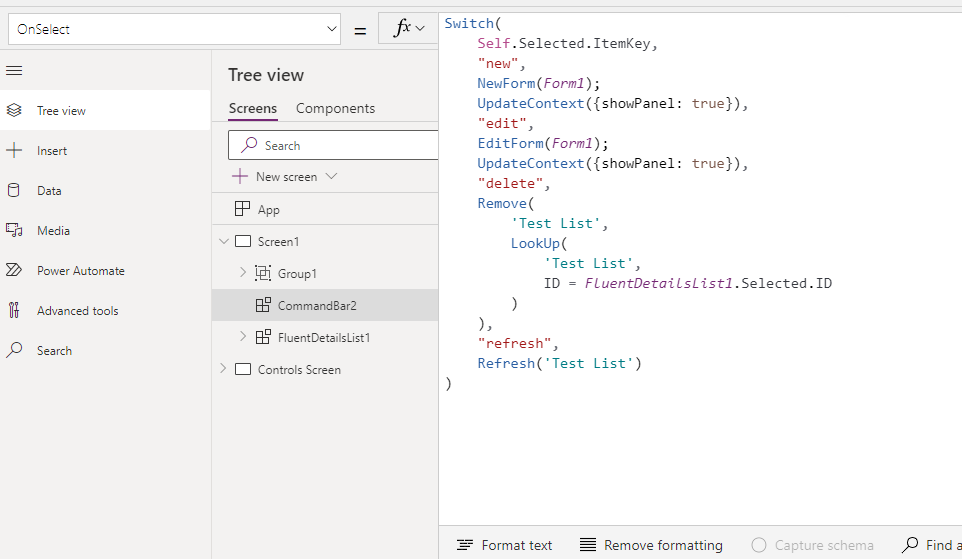Expand the FluentDetailsList1 node
Image resolution: width=962 pixels, height=559 pixels.
(x=243, y=337)
